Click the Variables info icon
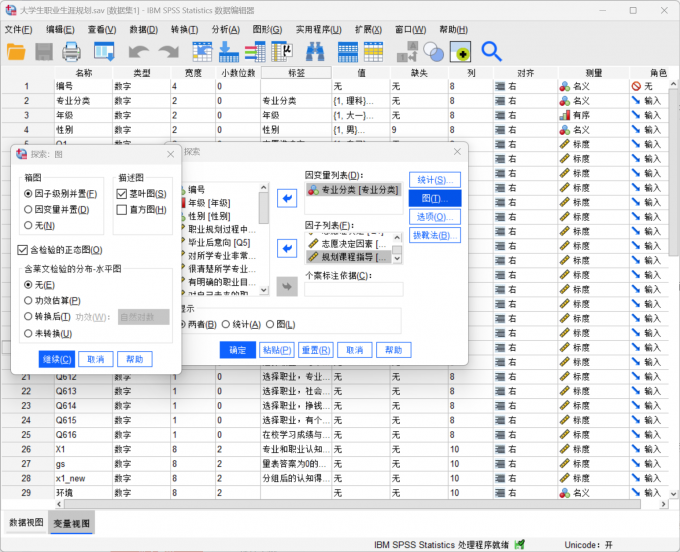680x552 pixels. pyautogui.click(x=255, y=52)
